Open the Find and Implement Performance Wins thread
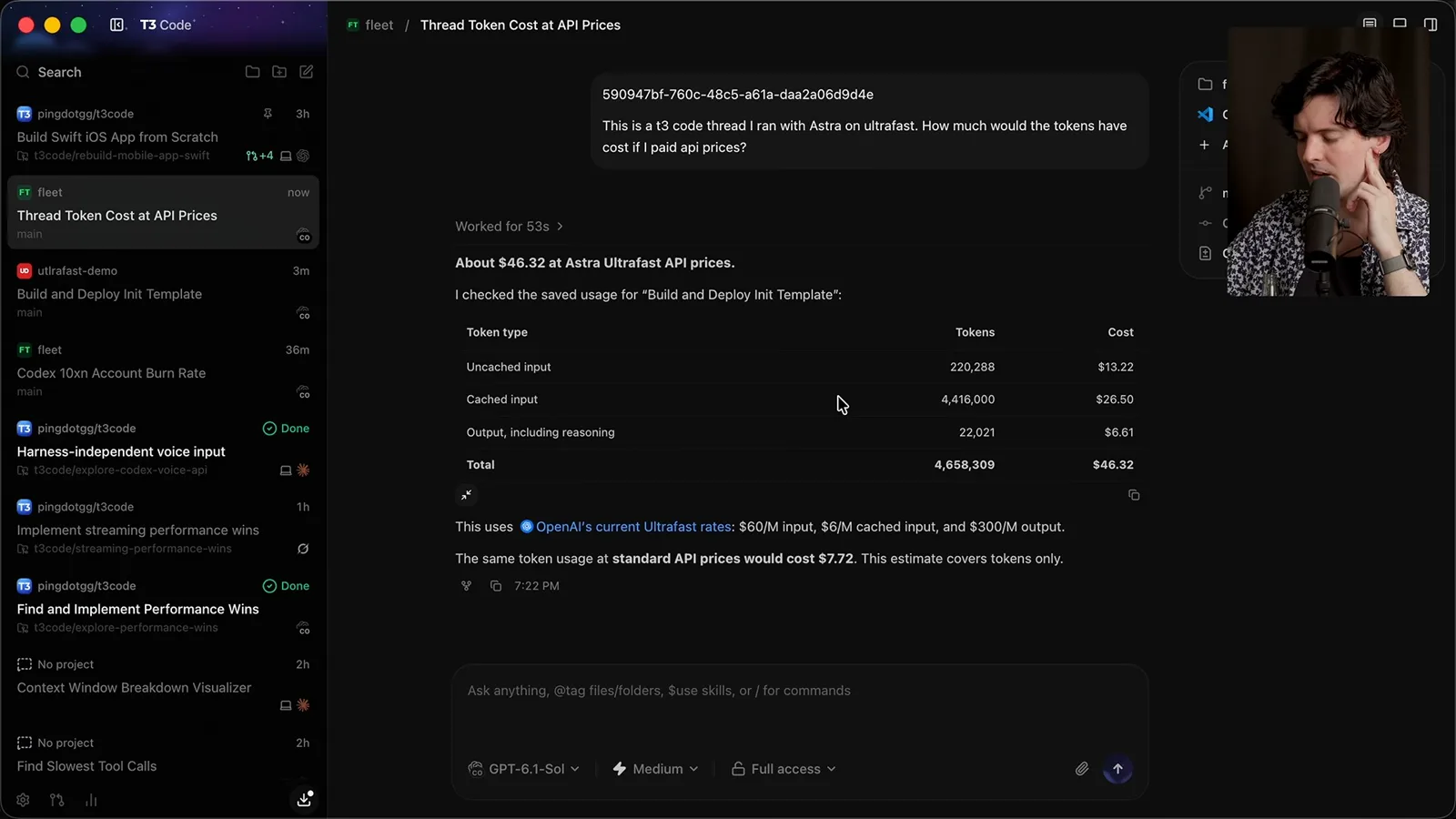Screen dimensions: 1456x819 137,609
